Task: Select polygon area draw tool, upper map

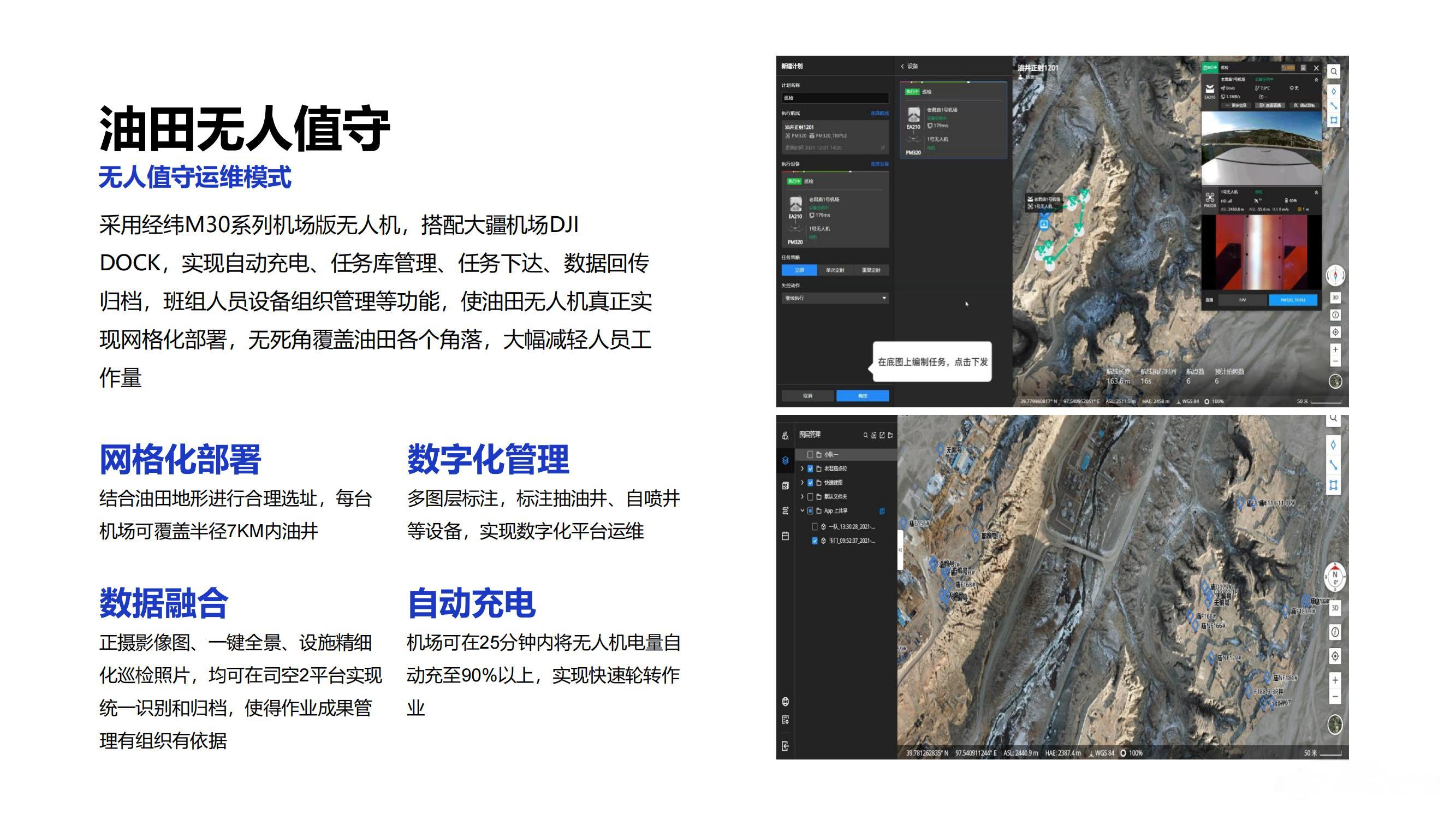Action: [x=1334, y=120]
